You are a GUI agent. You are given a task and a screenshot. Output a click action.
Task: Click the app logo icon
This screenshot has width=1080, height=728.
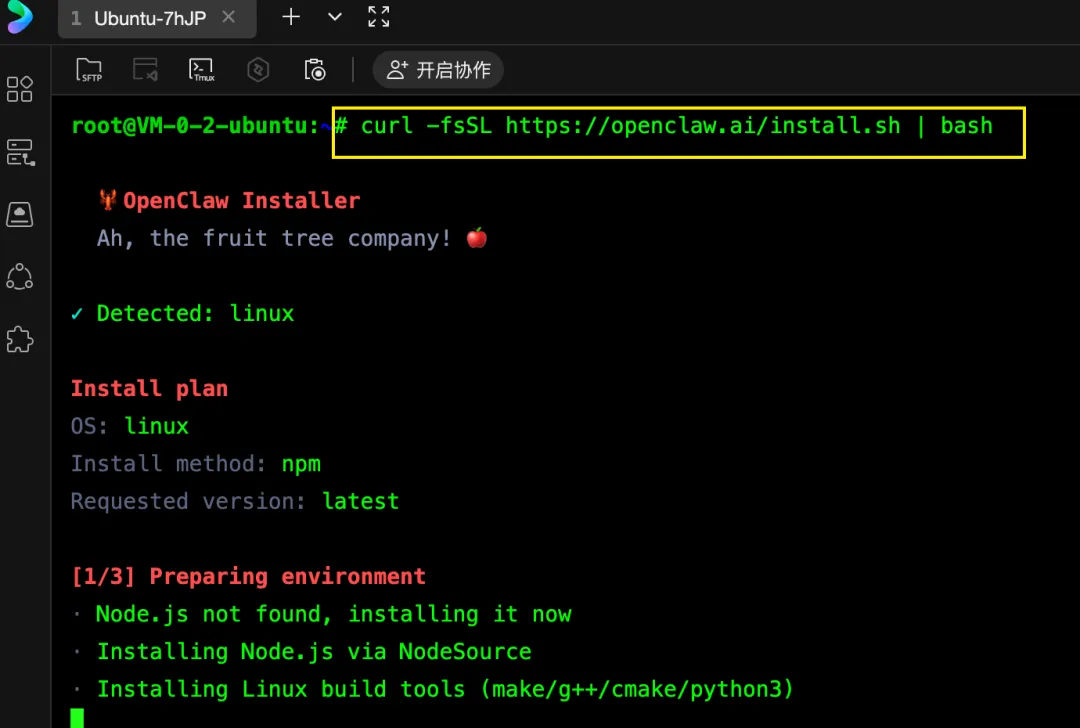pyautogui.click(x=20, y=17)
